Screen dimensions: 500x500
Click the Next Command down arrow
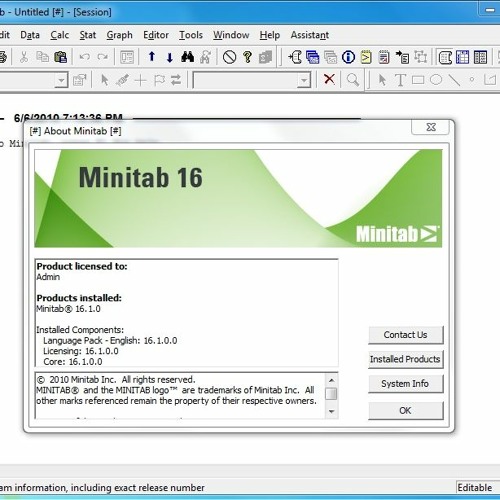point(170,57)
